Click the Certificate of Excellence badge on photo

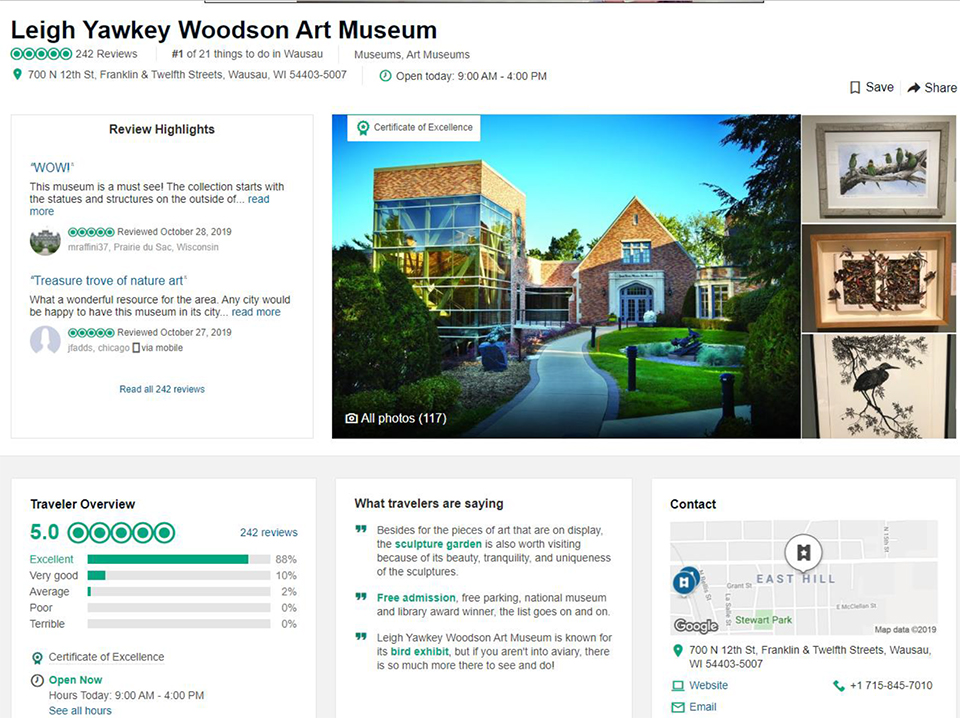(x=414, y=128)
